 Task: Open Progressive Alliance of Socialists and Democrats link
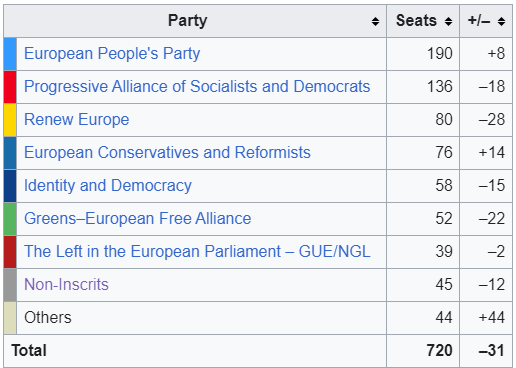pos(197,87)
